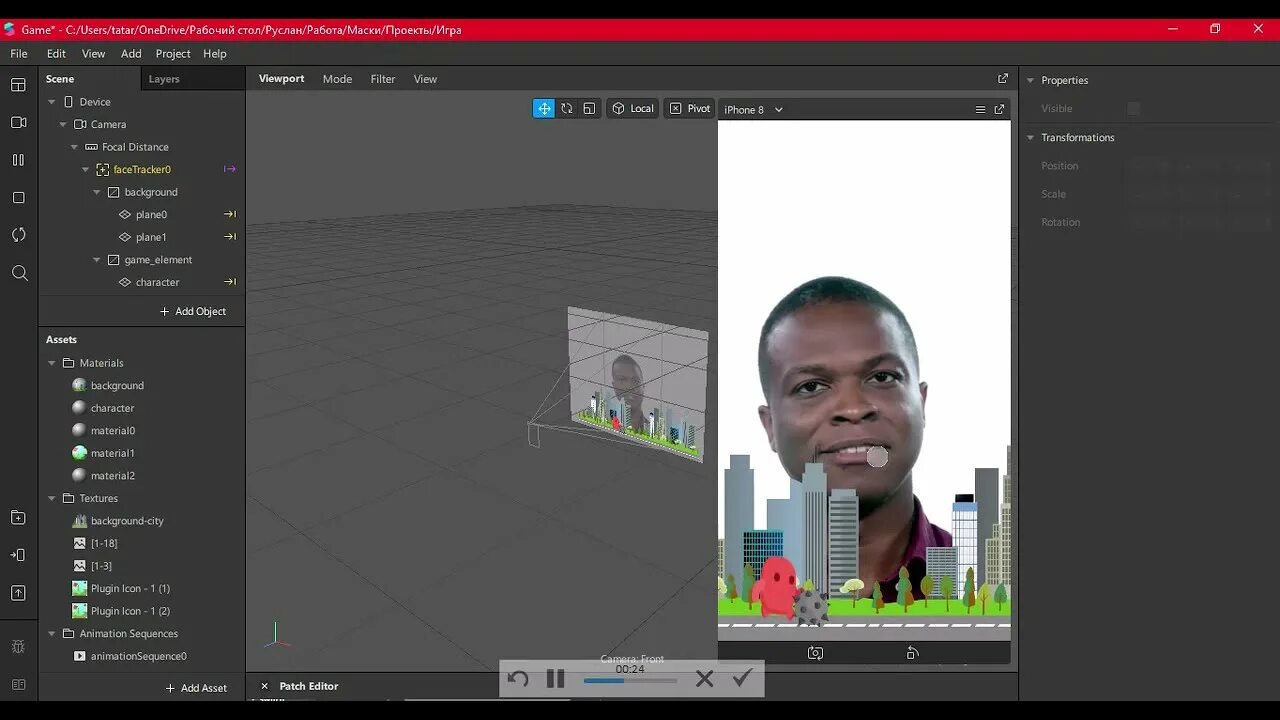Open the documentation icon at sidebar bottom
This screenshot has height=720, width=1280.
click(18, 684)
